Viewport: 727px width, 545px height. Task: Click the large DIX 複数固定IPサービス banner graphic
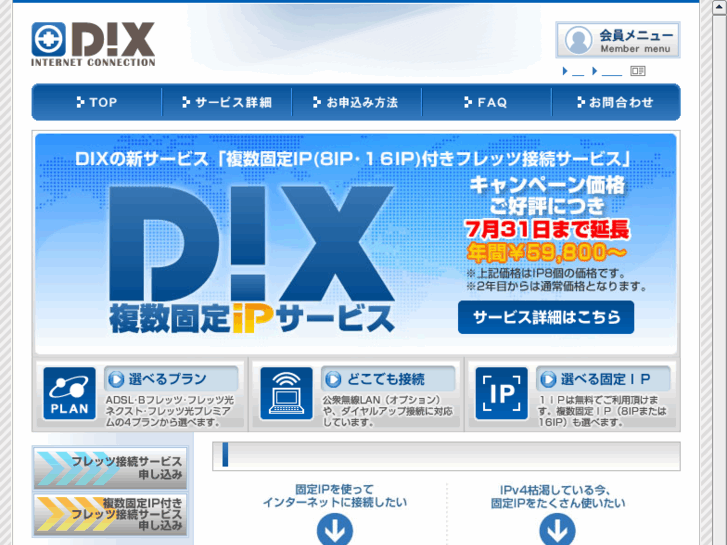click(252, 260)
